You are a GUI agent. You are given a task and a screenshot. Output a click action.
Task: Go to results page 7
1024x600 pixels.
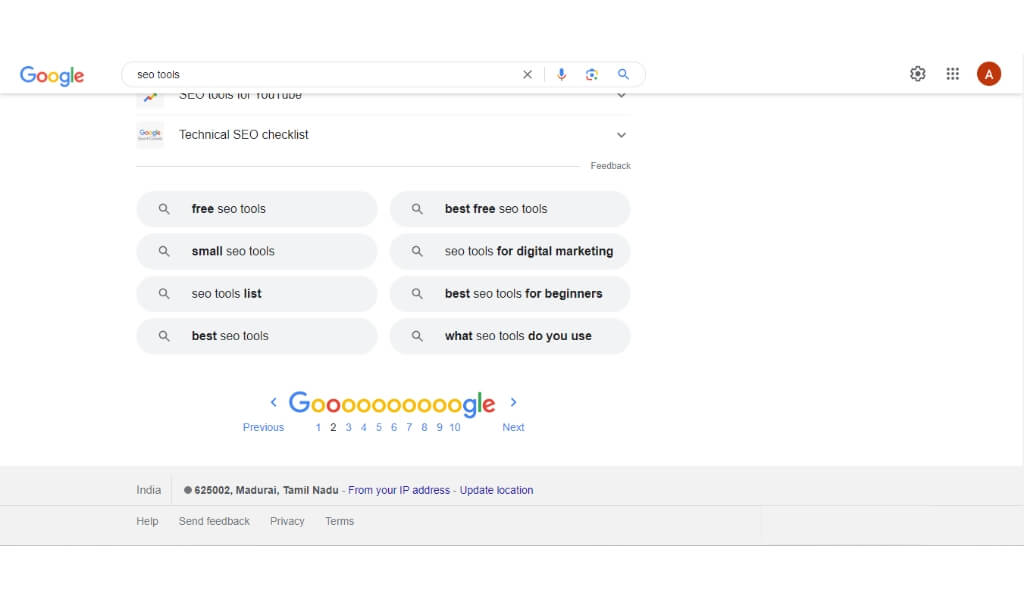[409, 428]
